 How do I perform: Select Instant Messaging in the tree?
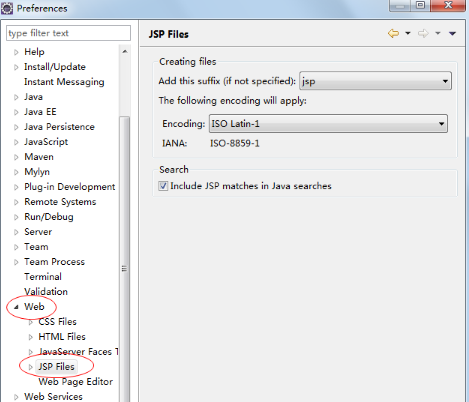tap(64, 82)
